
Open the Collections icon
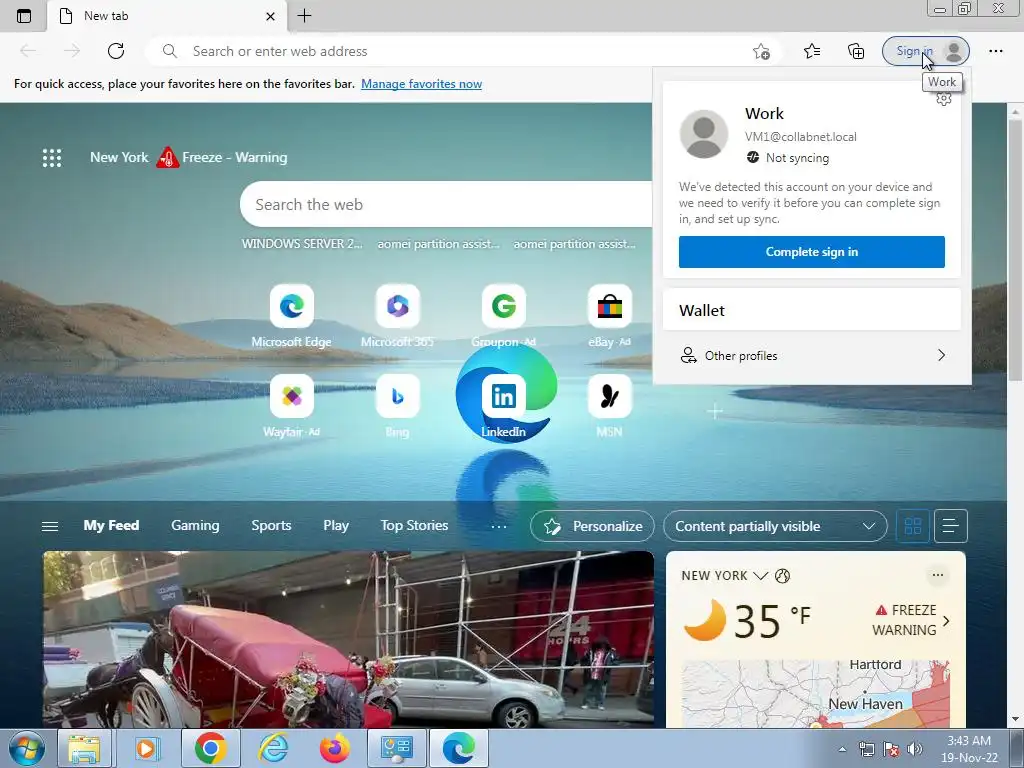(856, 51)
